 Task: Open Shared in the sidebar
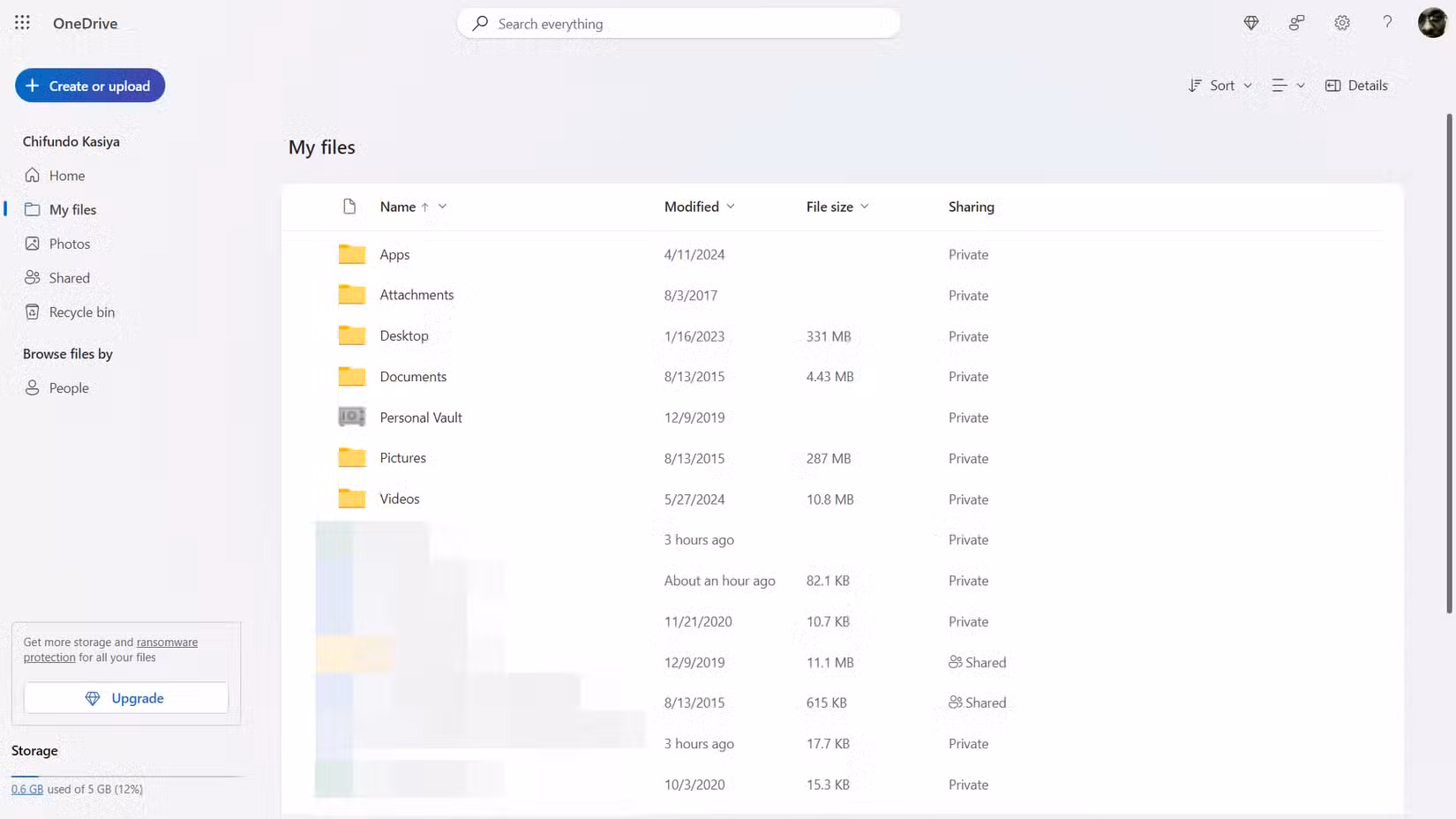[70, 278]
